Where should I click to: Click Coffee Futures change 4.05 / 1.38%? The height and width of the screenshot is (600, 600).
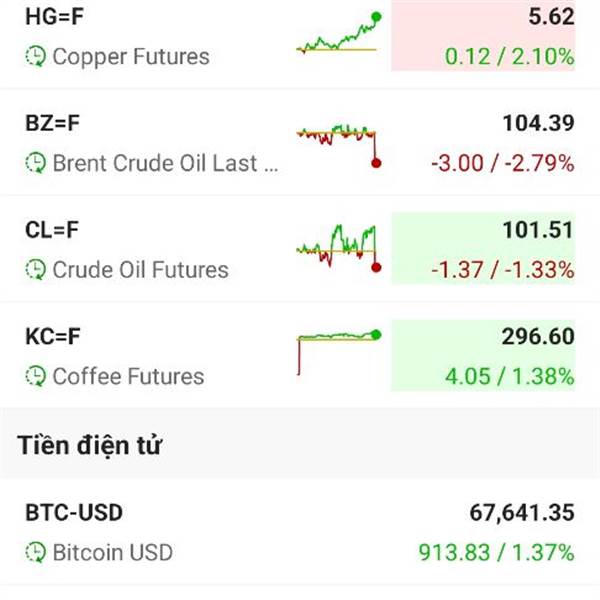pos(510,377)
